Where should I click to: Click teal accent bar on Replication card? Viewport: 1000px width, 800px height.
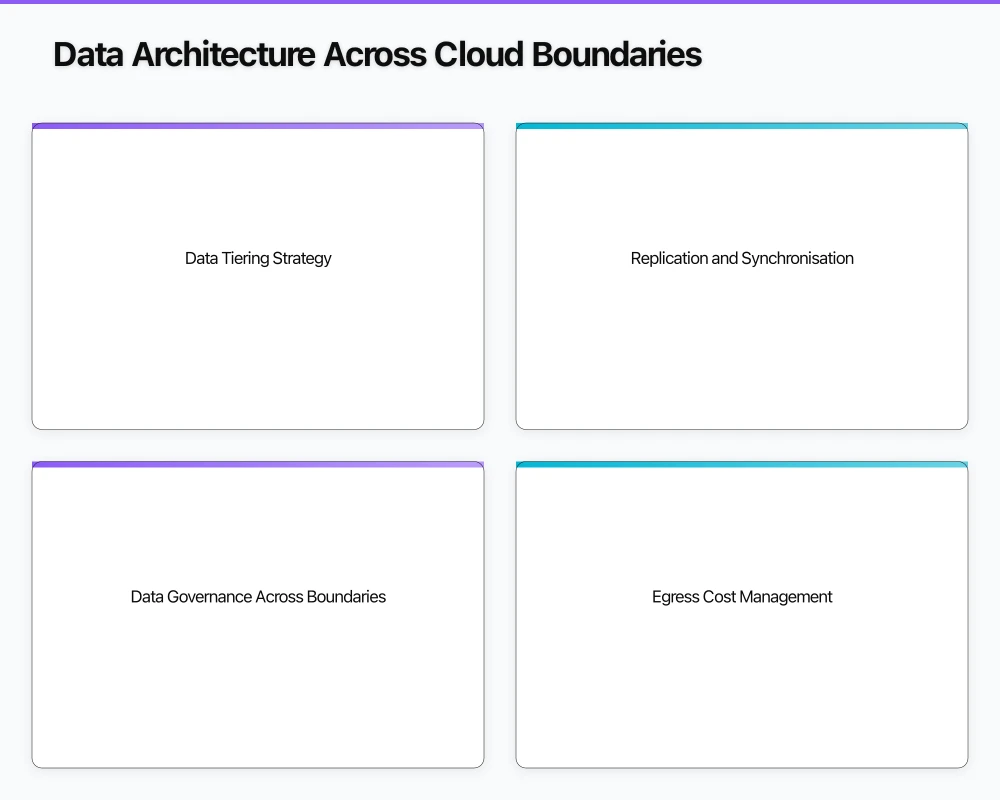(742, 126)
